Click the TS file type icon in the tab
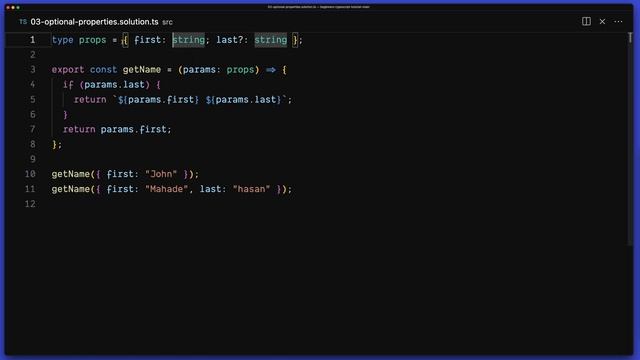This screenshot has width=640, height=360. [x=23, y=22]
